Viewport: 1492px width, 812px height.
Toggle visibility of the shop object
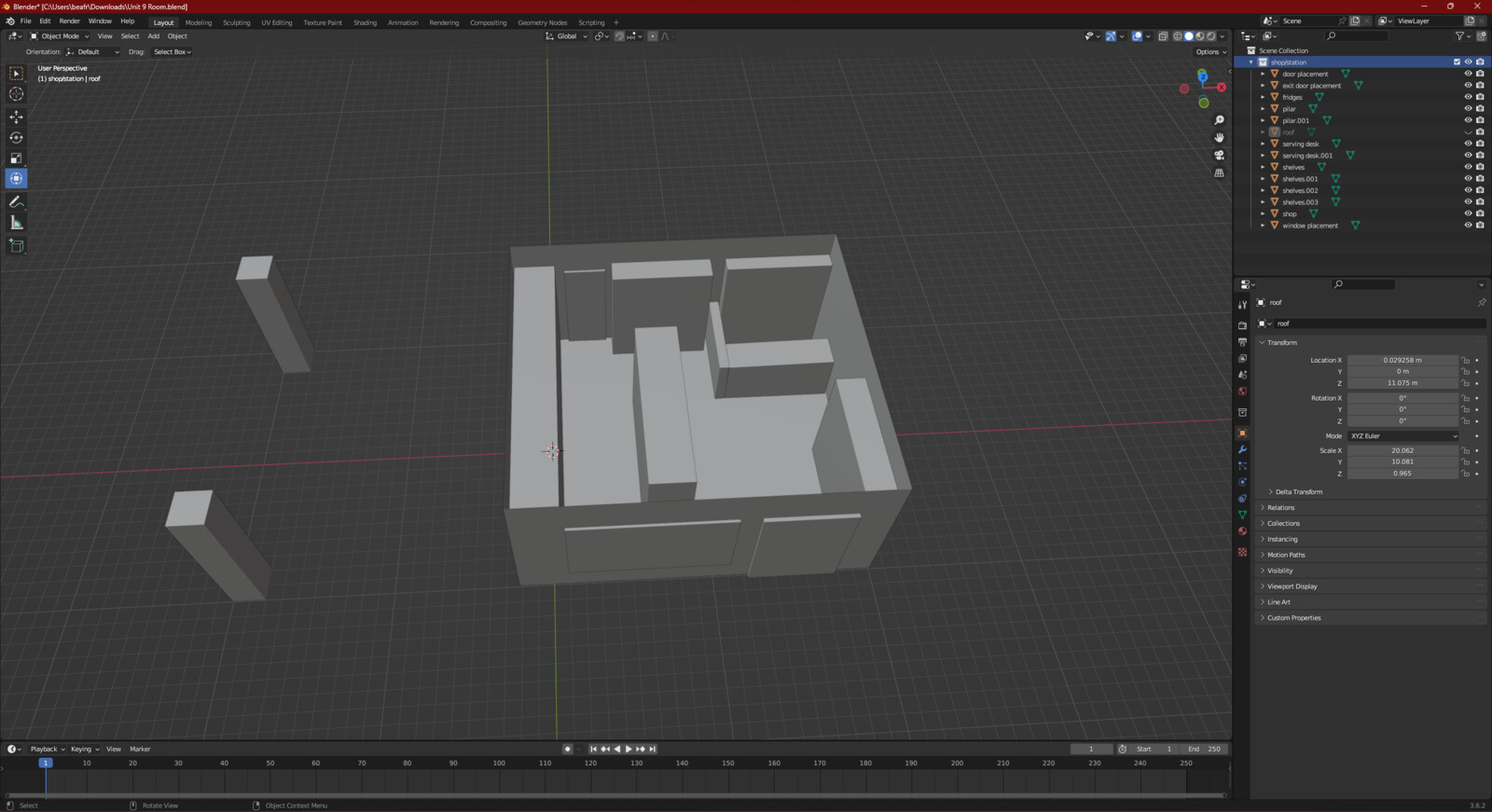pyautogui.click(x=1467, y=213)
